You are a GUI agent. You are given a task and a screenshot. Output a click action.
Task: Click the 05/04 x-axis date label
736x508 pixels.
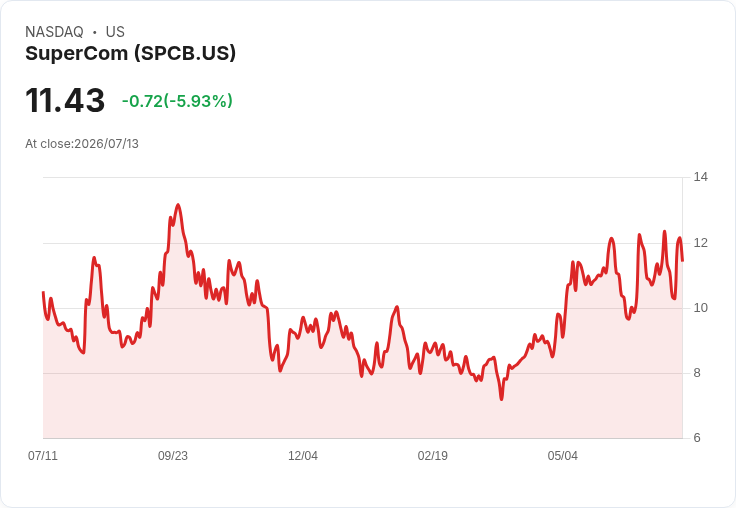(x=563, y=455)
